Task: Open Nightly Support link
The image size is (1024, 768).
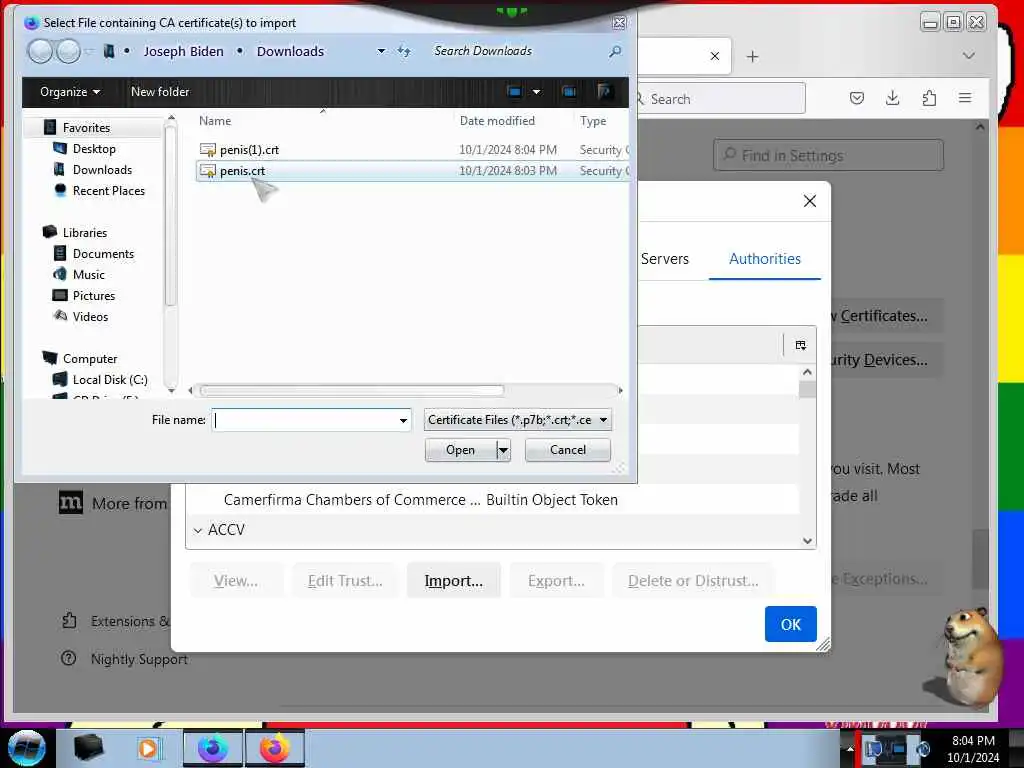Action: click(x=138, y=659)
